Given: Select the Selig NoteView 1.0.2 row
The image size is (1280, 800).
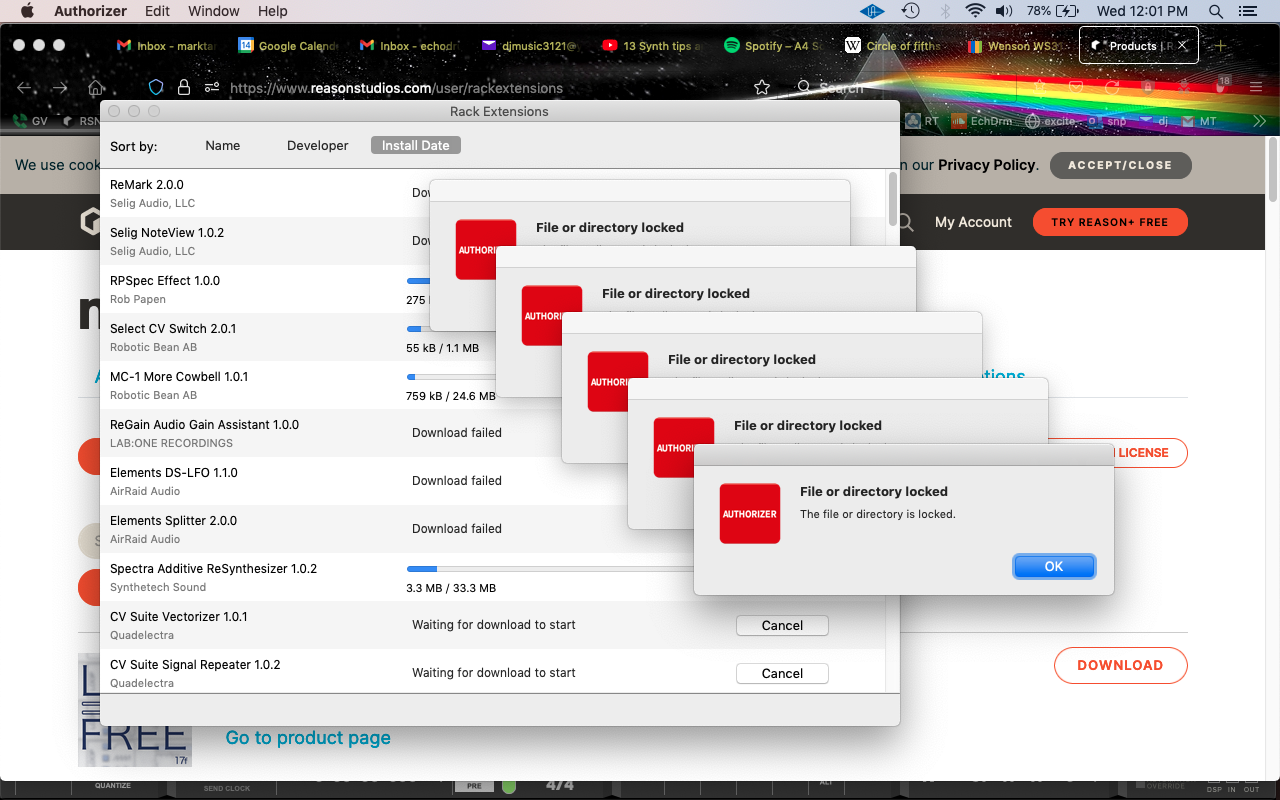Looking at the screenshot, I should pos(492,241).
